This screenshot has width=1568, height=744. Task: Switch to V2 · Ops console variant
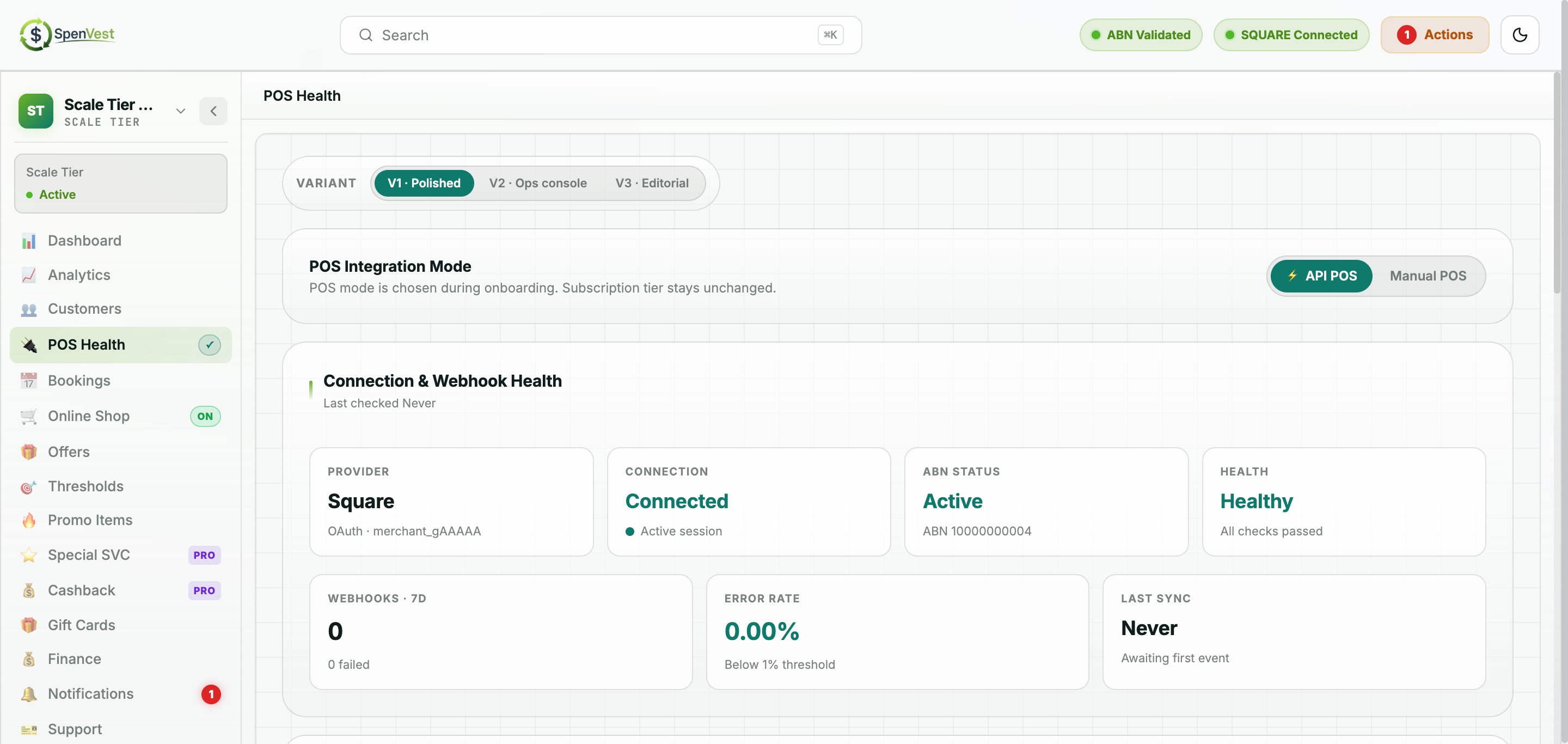(x=537, y=183)
